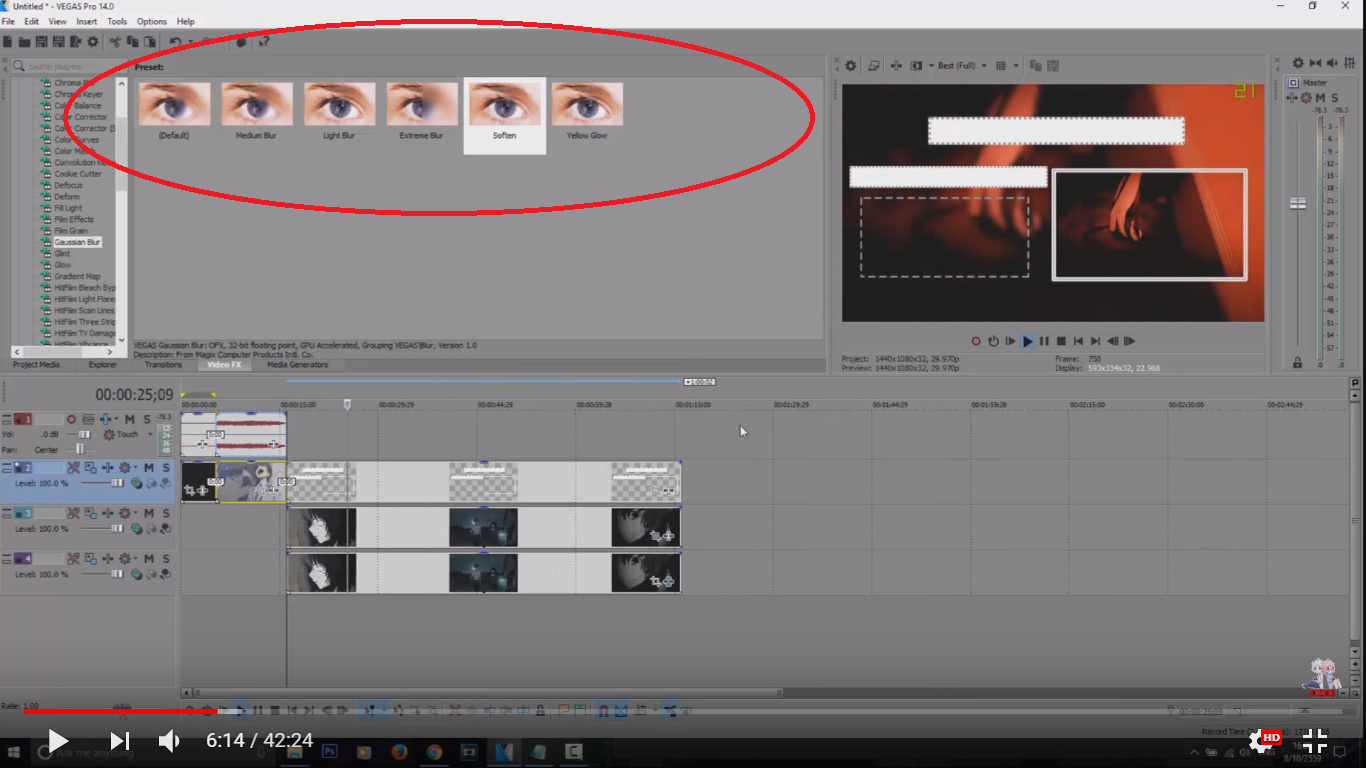Mute video track 2
The image size is (1366, 768).
(149, 467)
